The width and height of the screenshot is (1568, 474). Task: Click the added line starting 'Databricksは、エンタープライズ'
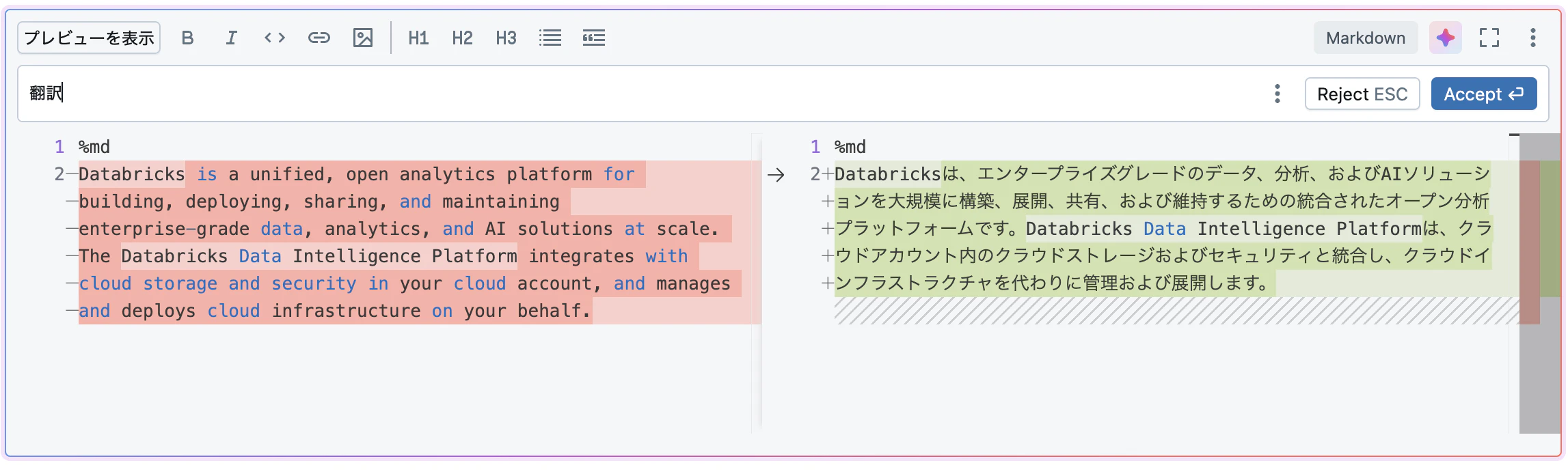(1162, 174)
